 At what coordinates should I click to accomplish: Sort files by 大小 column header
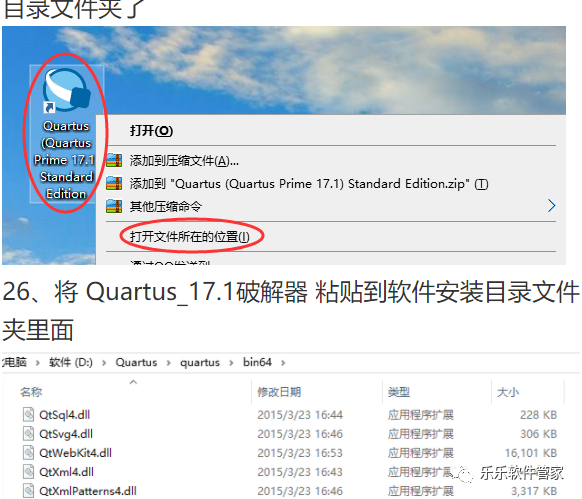(x=508, y=392)
